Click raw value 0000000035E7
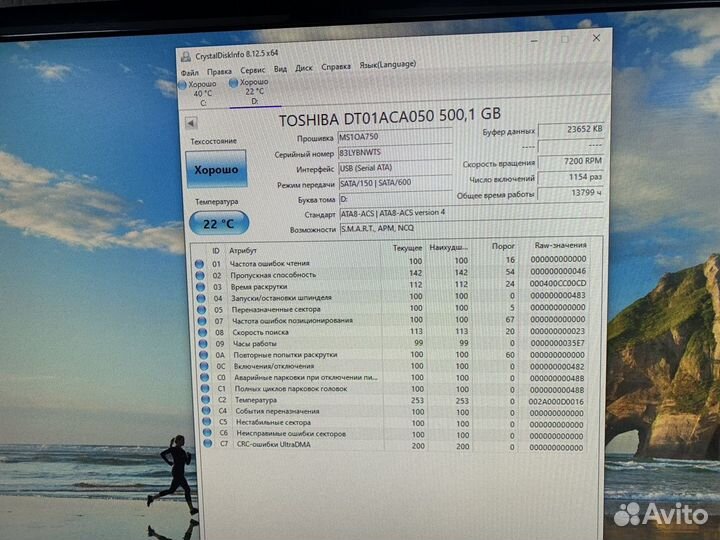The width and height of the screenshot is (720, 540). [557, 343]
